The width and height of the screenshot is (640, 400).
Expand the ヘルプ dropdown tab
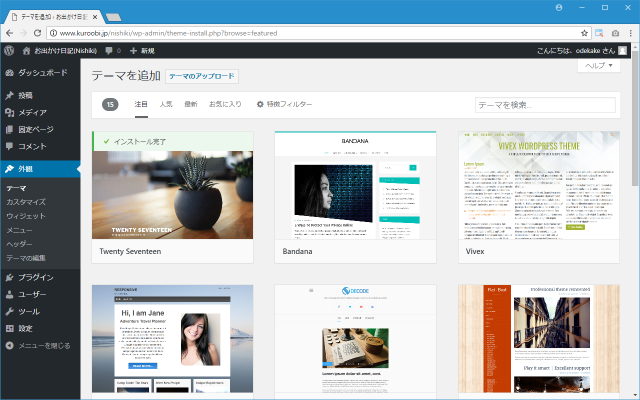(599, 66)
